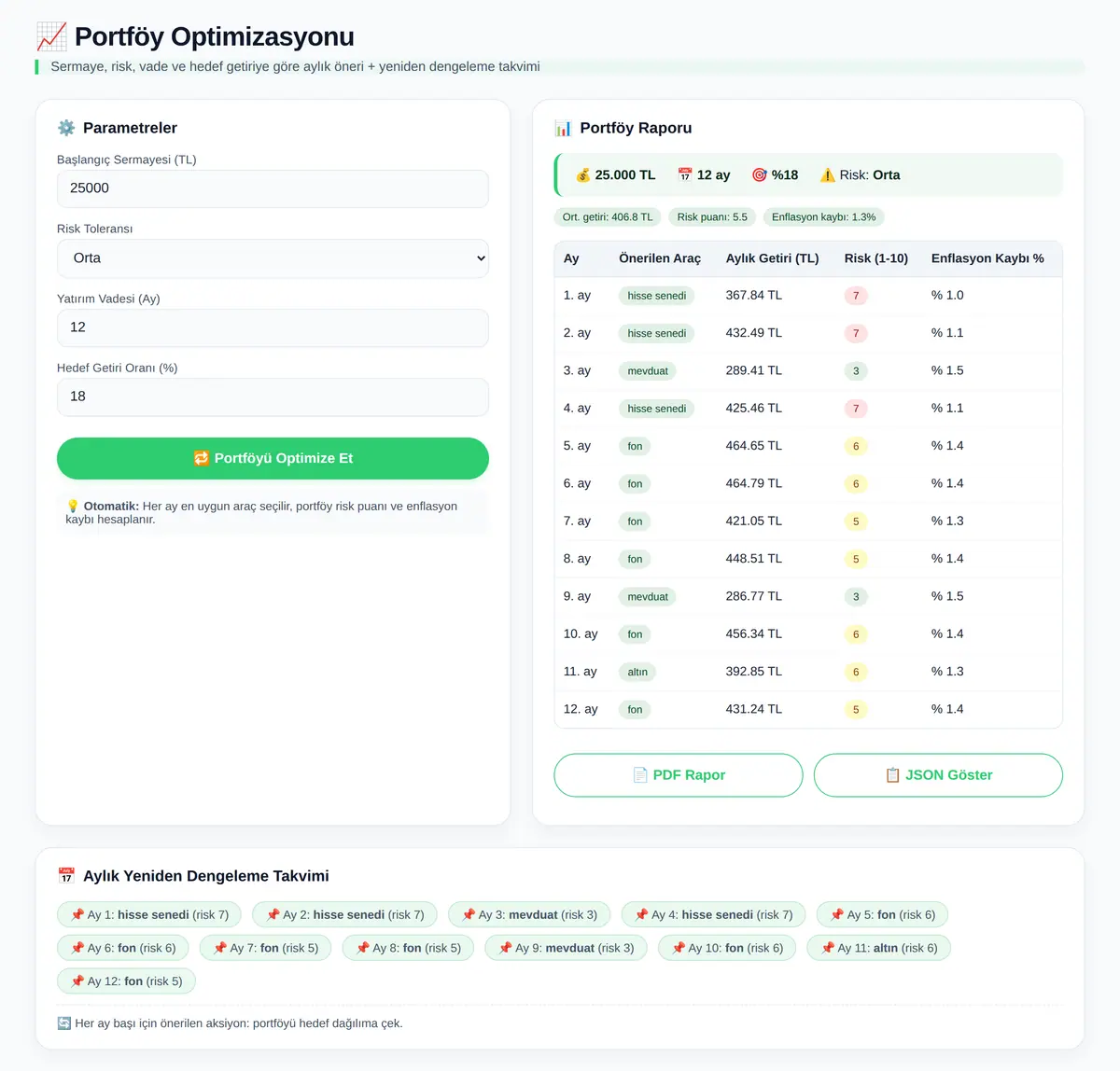Click the Ay 7: fon (risk 5) chip
Viewport: 1120px width, 1071px height.
point(266,948)
